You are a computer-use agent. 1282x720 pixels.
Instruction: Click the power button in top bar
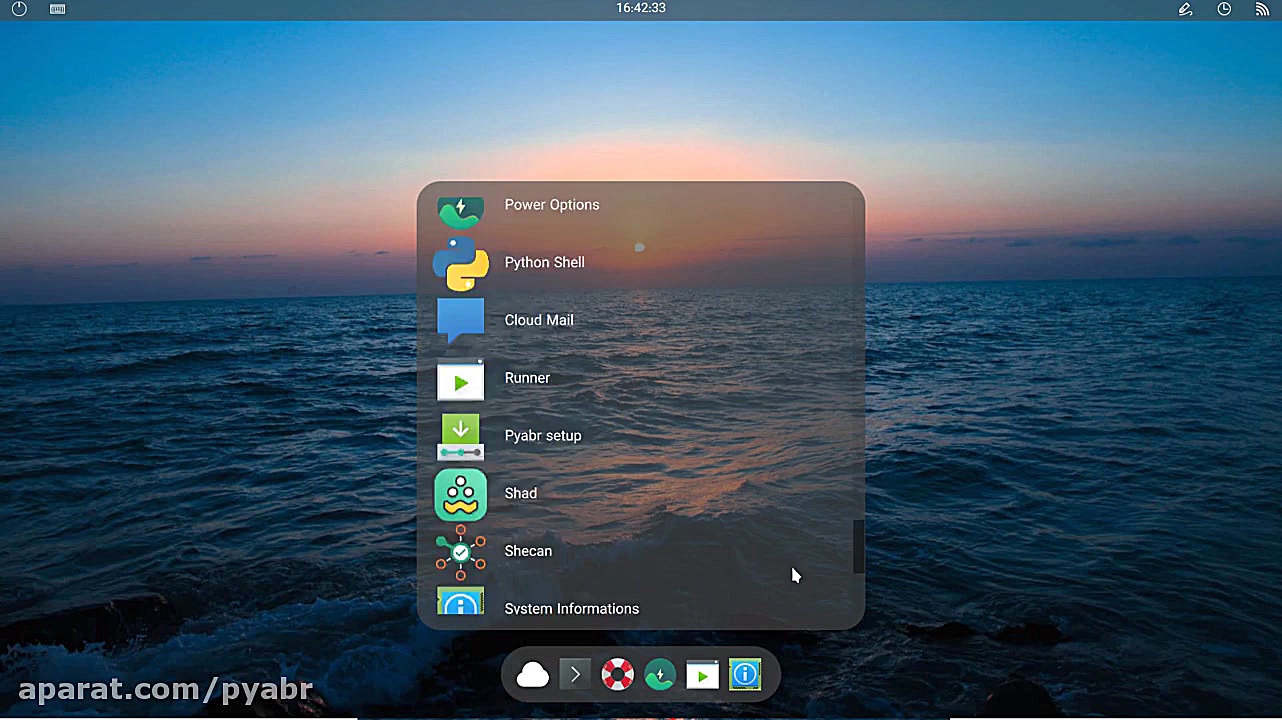pyautogui.click(x=19, y=9)
